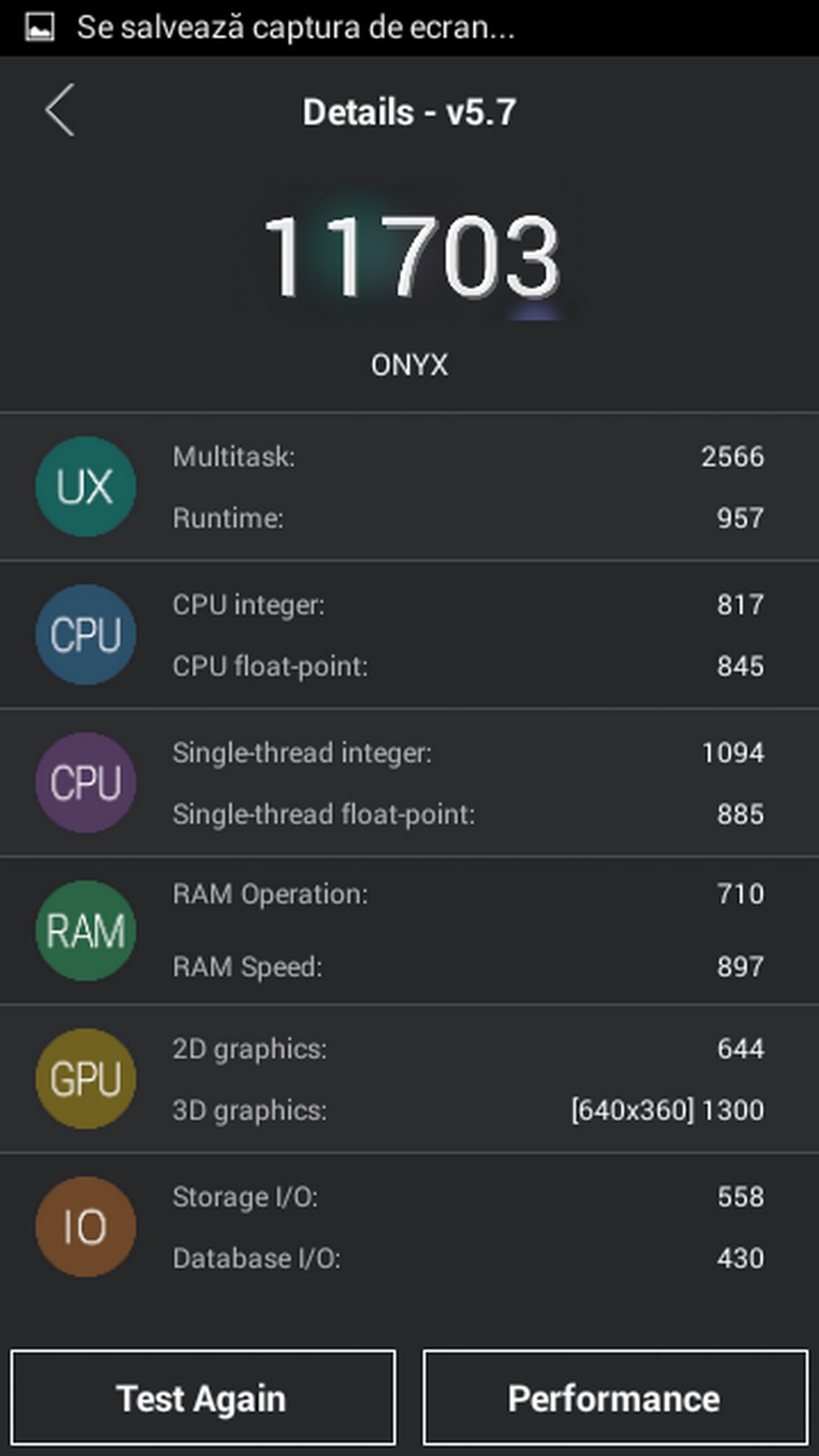
Task: Tap the ONYX device name
Action: pyautogui.click(x=409, y=366)
